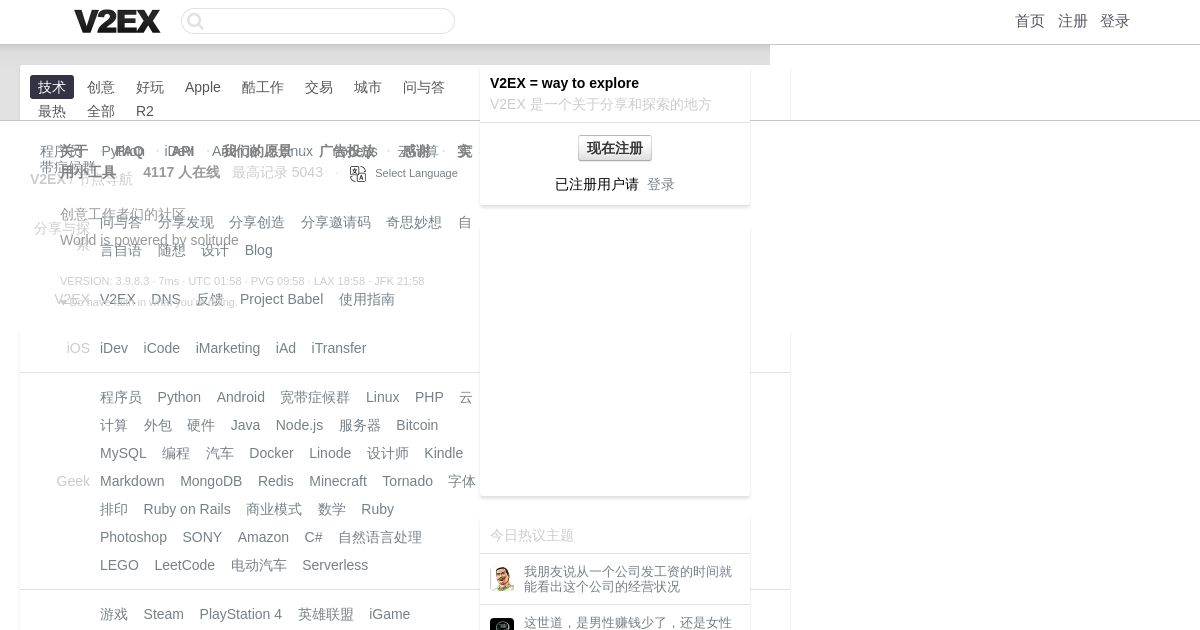
Task: Open avatar of 发工资 hot topic
Action: (x=502, y=579)
